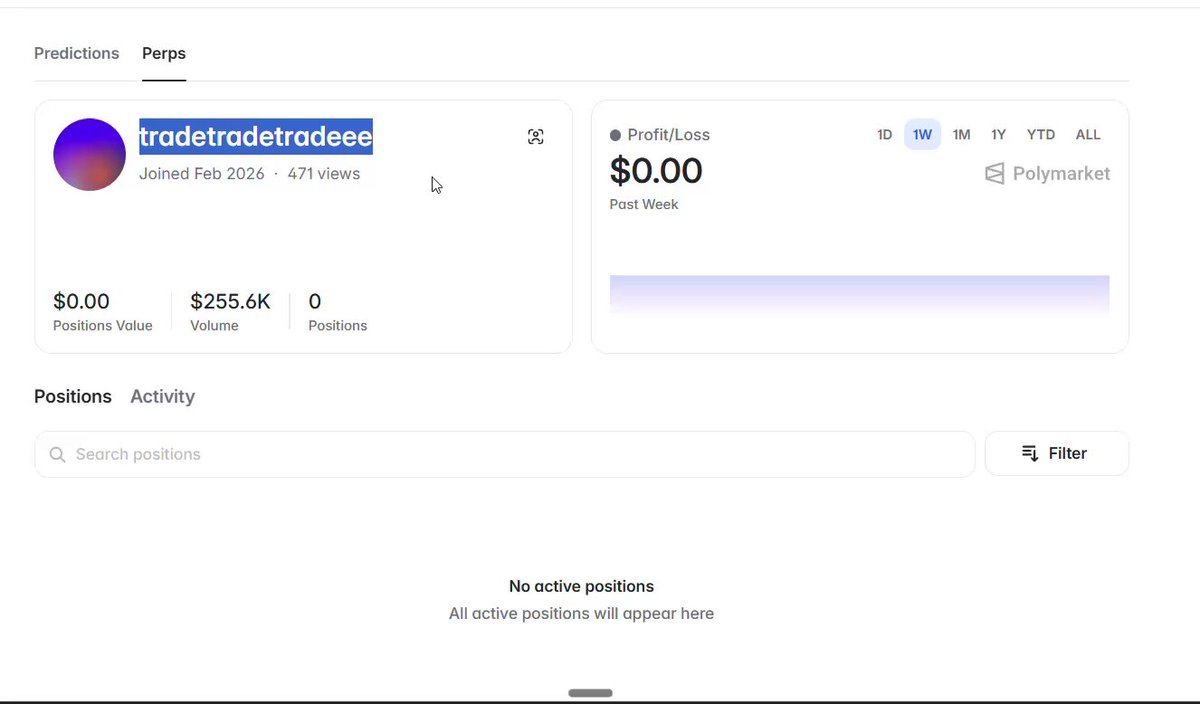Select the 1W time range
This screenshot has height=704, width=1200.
pos(922,134)
